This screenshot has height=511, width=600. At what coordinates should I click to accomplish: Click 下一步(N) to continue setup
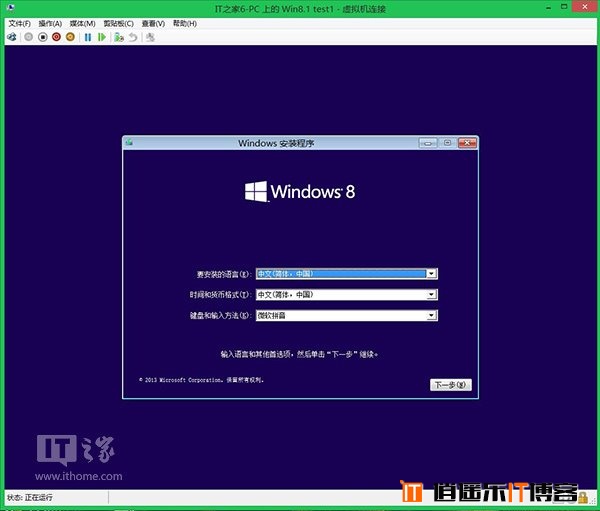pos(451,385)
